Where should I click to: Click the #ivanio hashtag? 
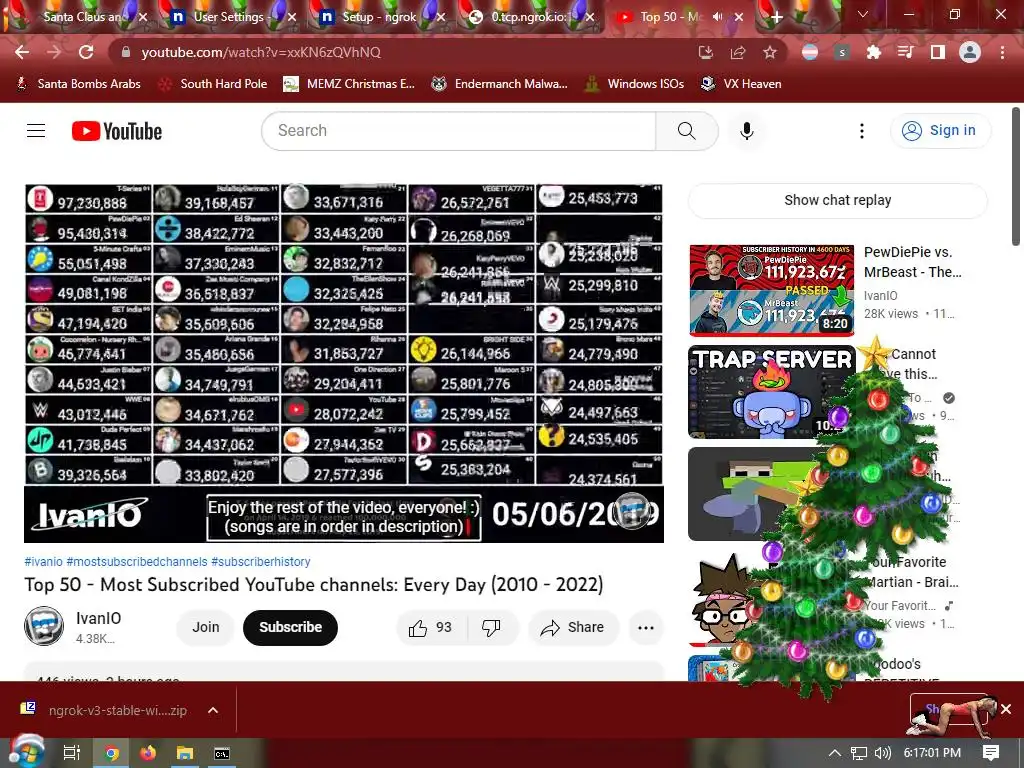click(x=44, y=562)
